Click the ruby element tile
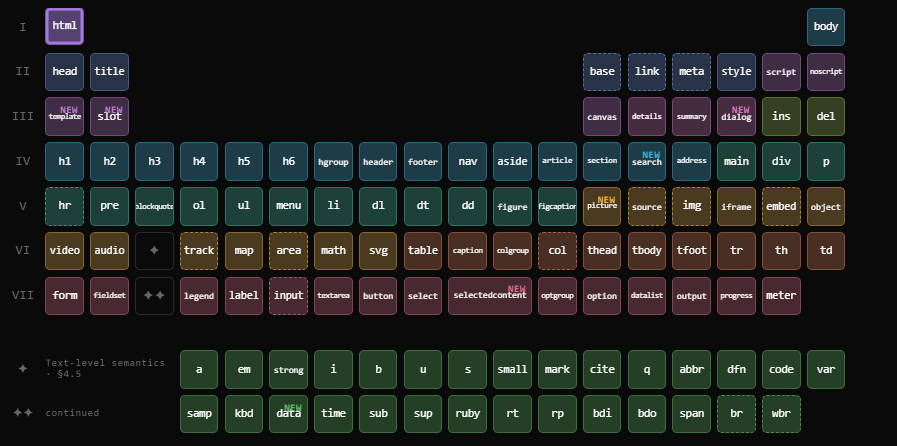The height and width of the screenshot is (446, 897). (x=467, y=414)
